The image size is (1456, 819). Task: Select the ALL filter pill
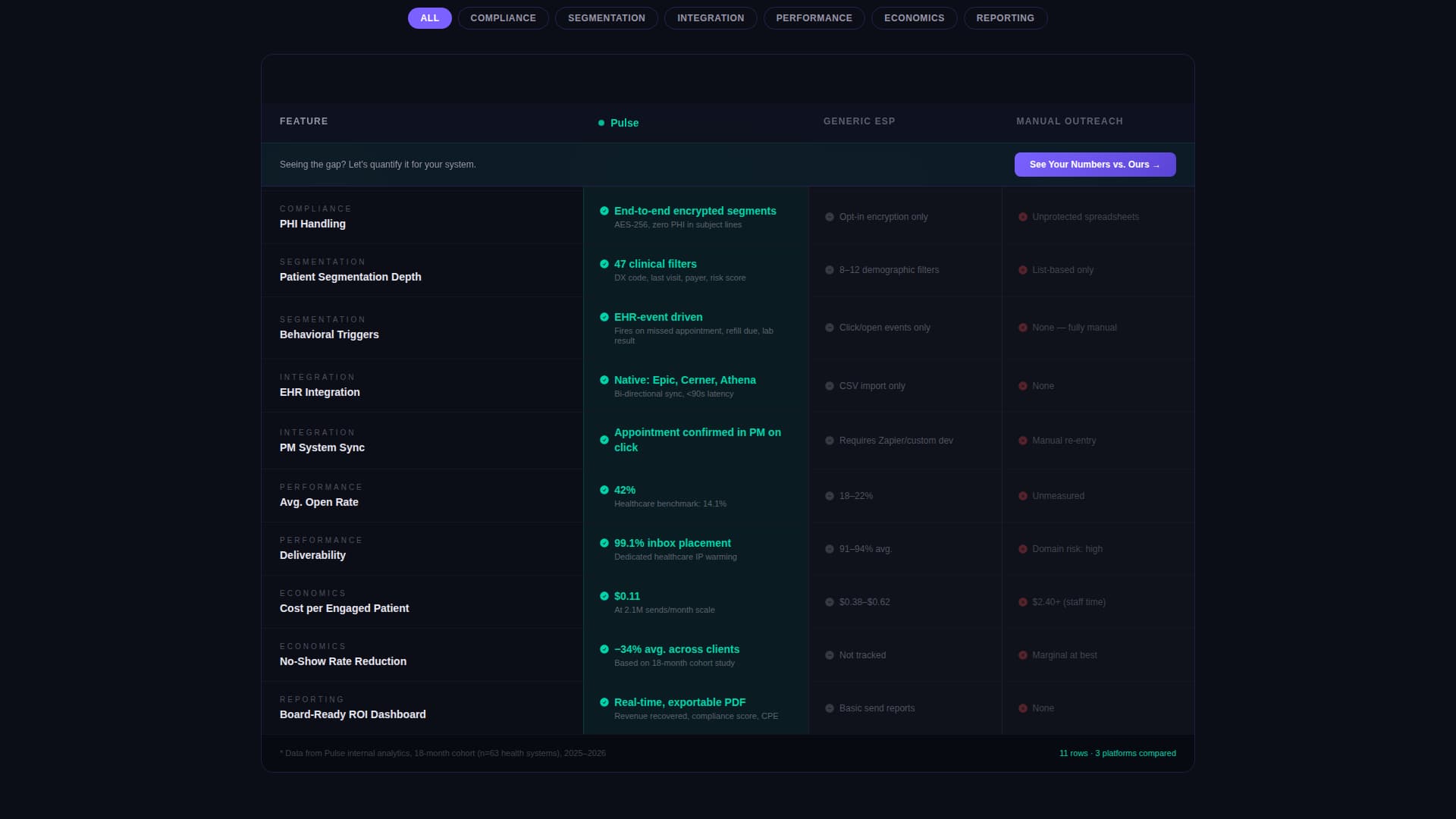click(x=429, y=18)
